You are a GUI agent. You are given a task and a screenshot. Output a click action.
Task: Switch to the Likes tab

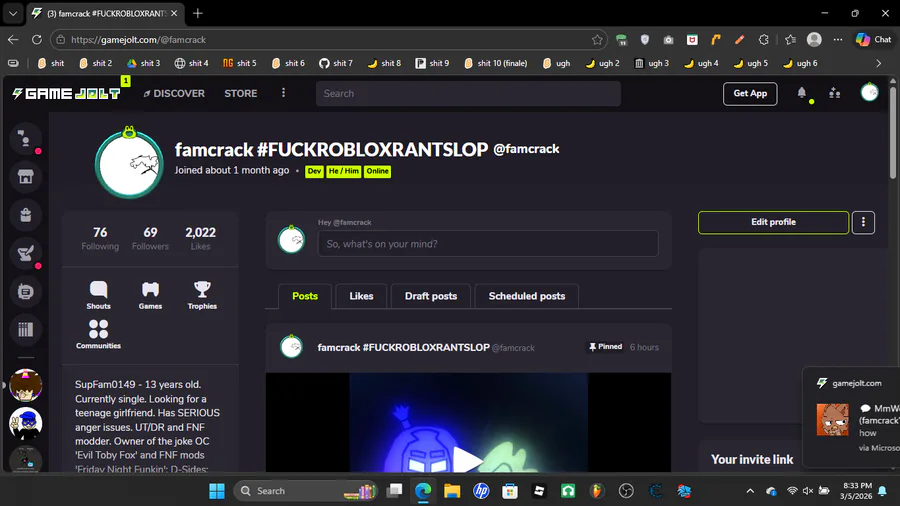click(x=362, y=296)
